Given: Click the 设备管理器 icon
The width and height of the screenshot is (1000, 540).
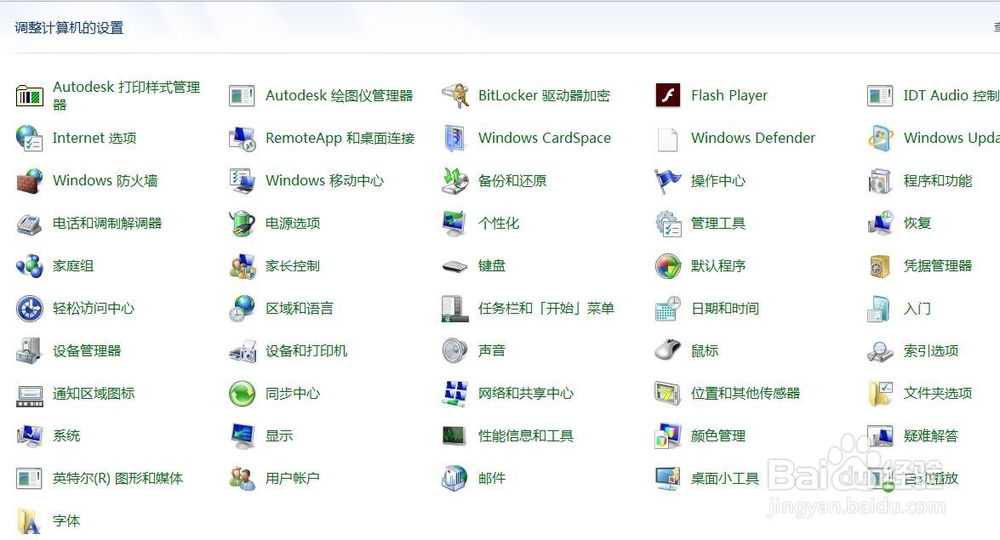Looking at the screenshot, I should [x=29, y=351].
